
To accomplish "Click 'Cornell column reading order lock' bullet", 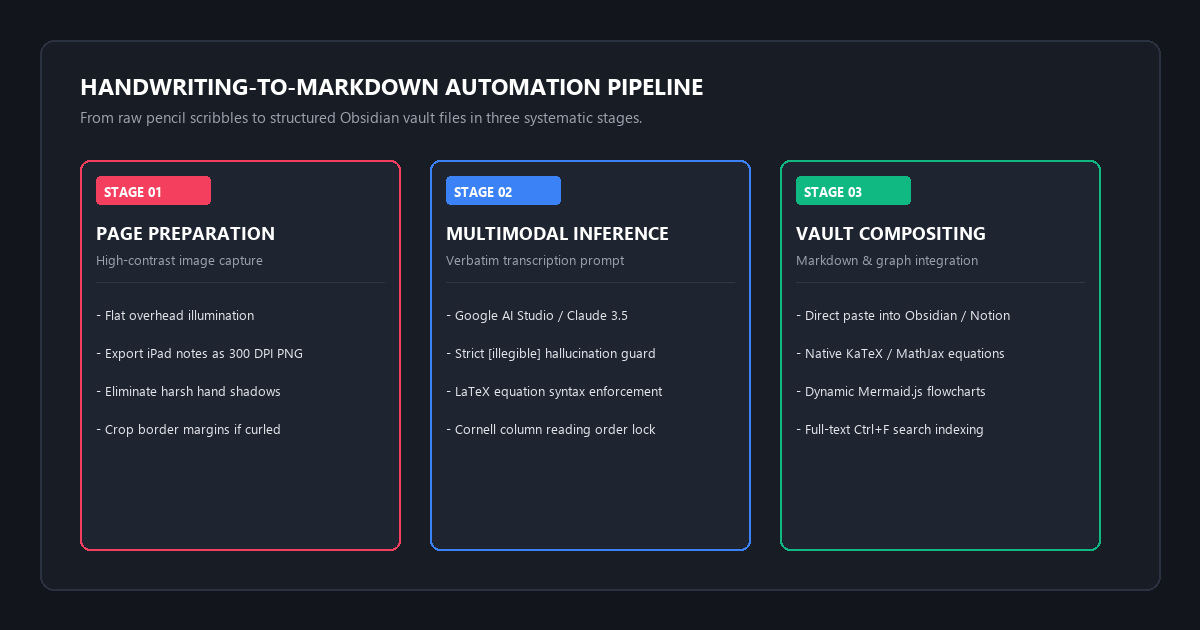I will pyautogui.click(x=551, y=430).
